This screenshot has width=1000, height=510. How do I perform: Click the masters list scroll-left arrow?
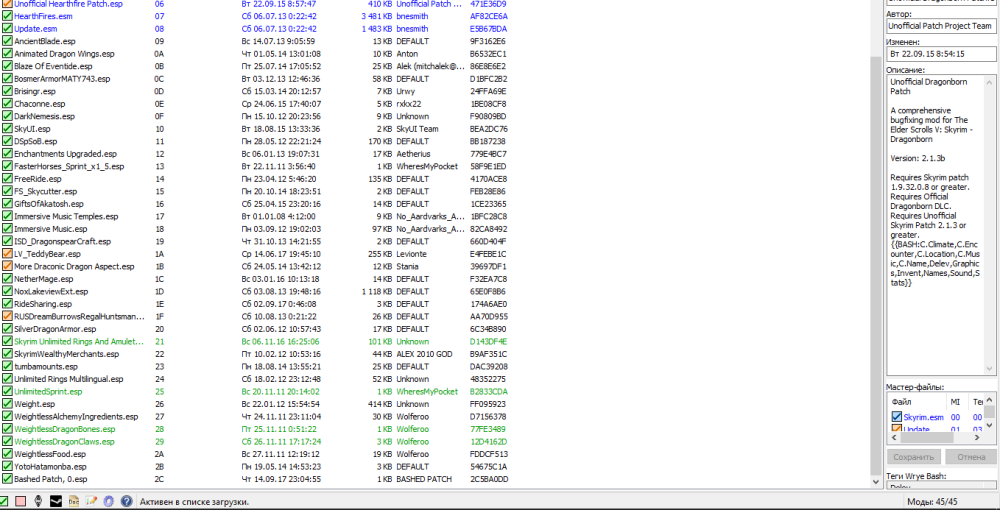click(x=893, y=438)
